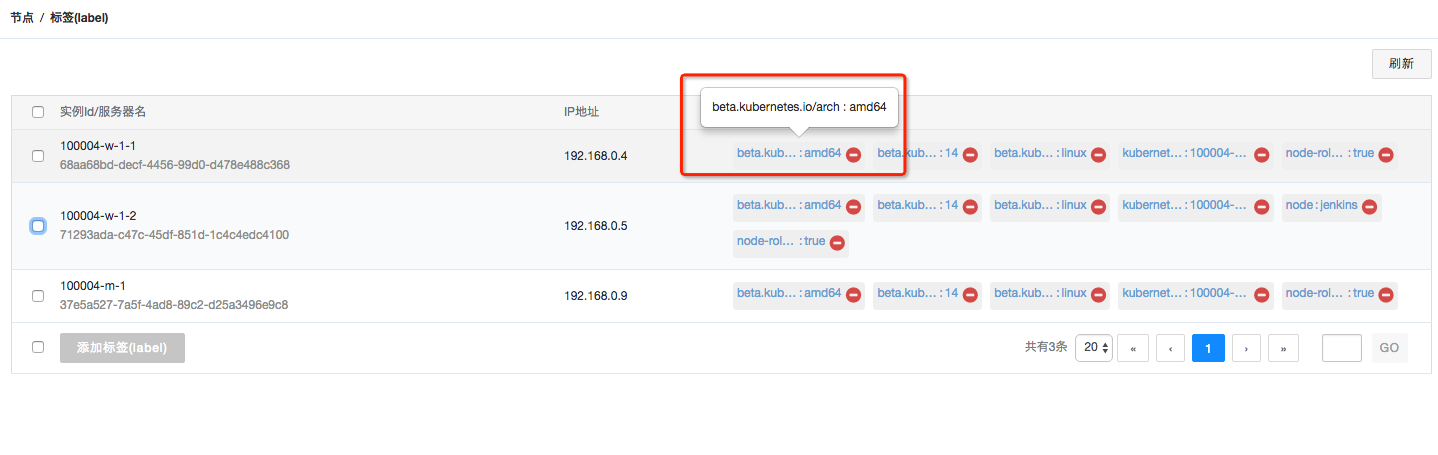Delete amd64 label from 100004-w-1-2 row
Screen dimensions: 1438x455
pyautogui.click(x=853, y=207)
